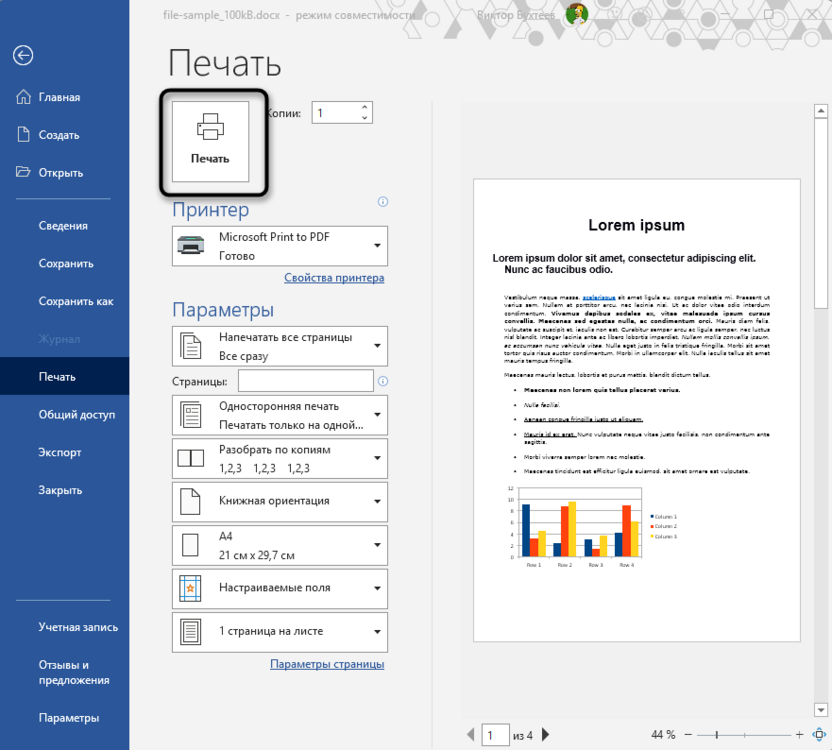
Task: Click the Страницы input field
Action: point(306,381)
